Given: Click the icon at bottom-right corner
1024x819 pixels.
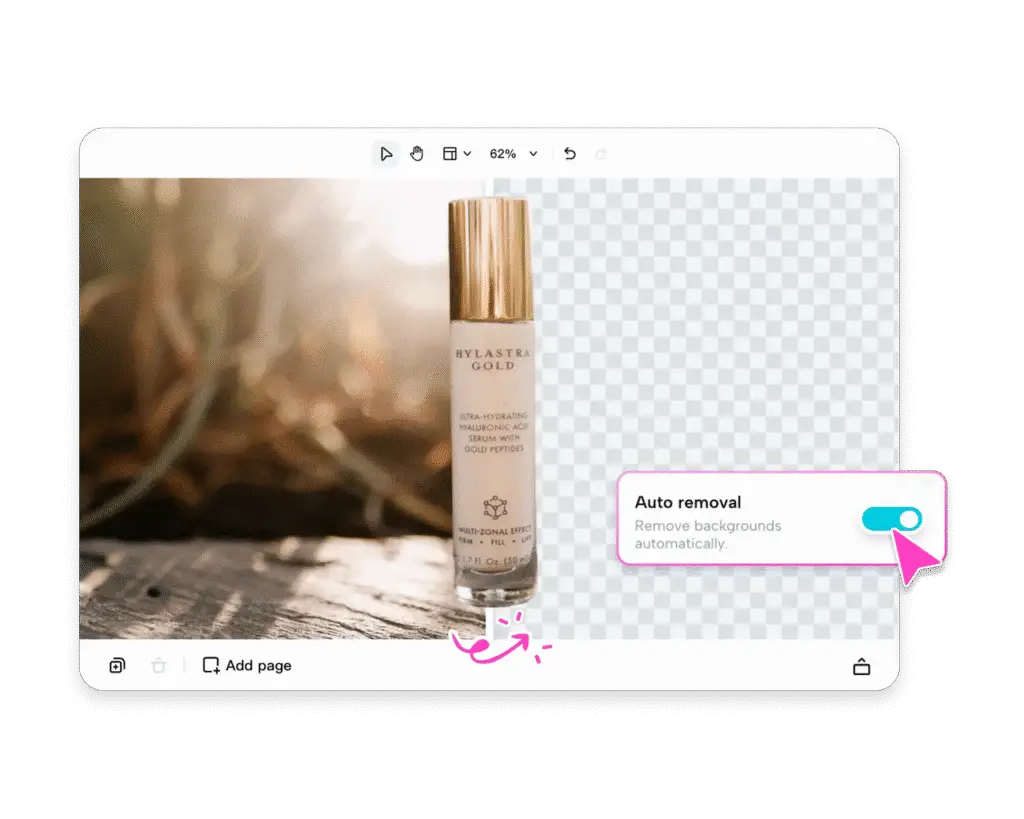Looking at the screenshot, I should 861,667.
